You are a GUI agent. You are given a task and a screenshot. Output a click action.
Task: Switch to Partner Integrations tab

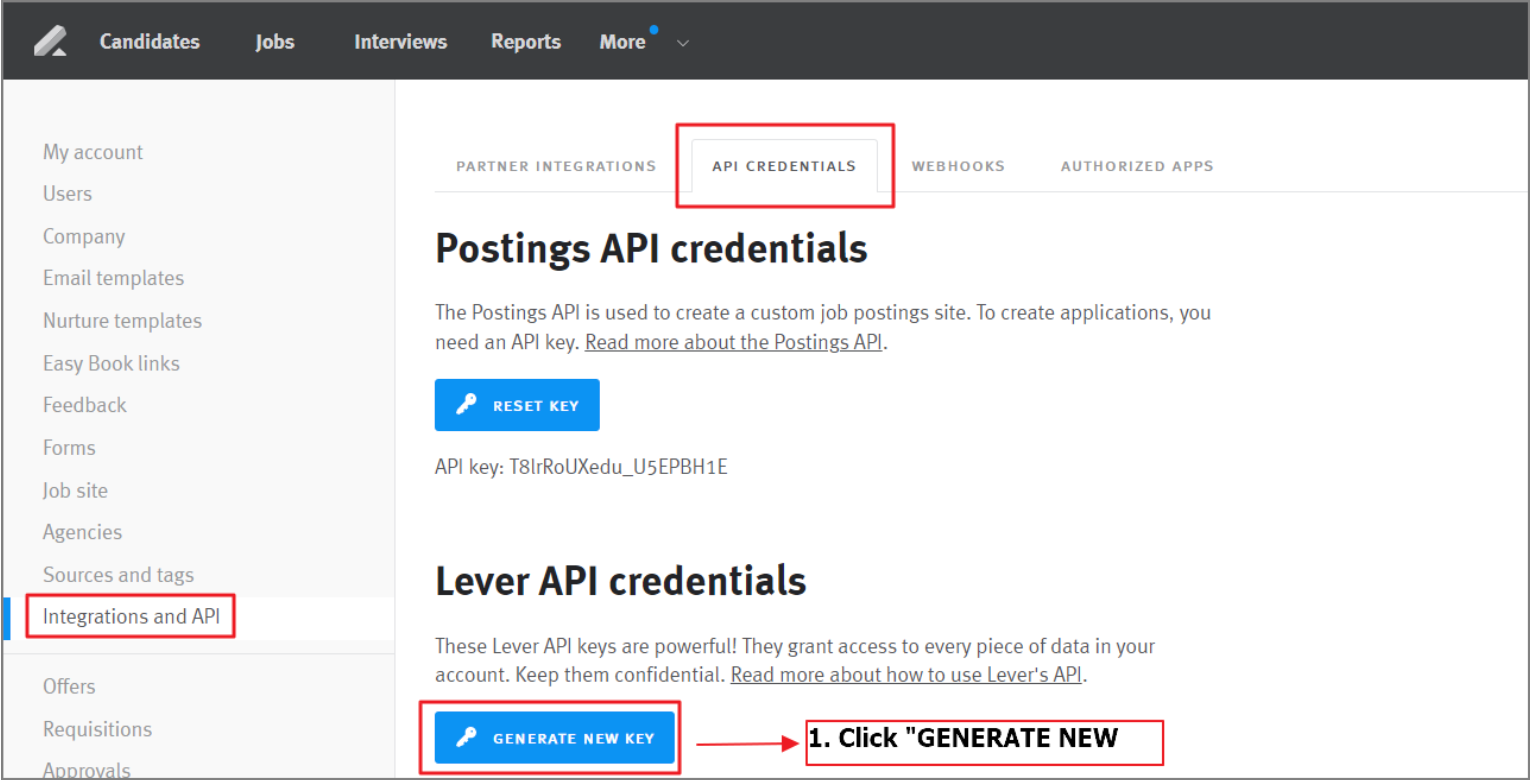tap(556, 166)
